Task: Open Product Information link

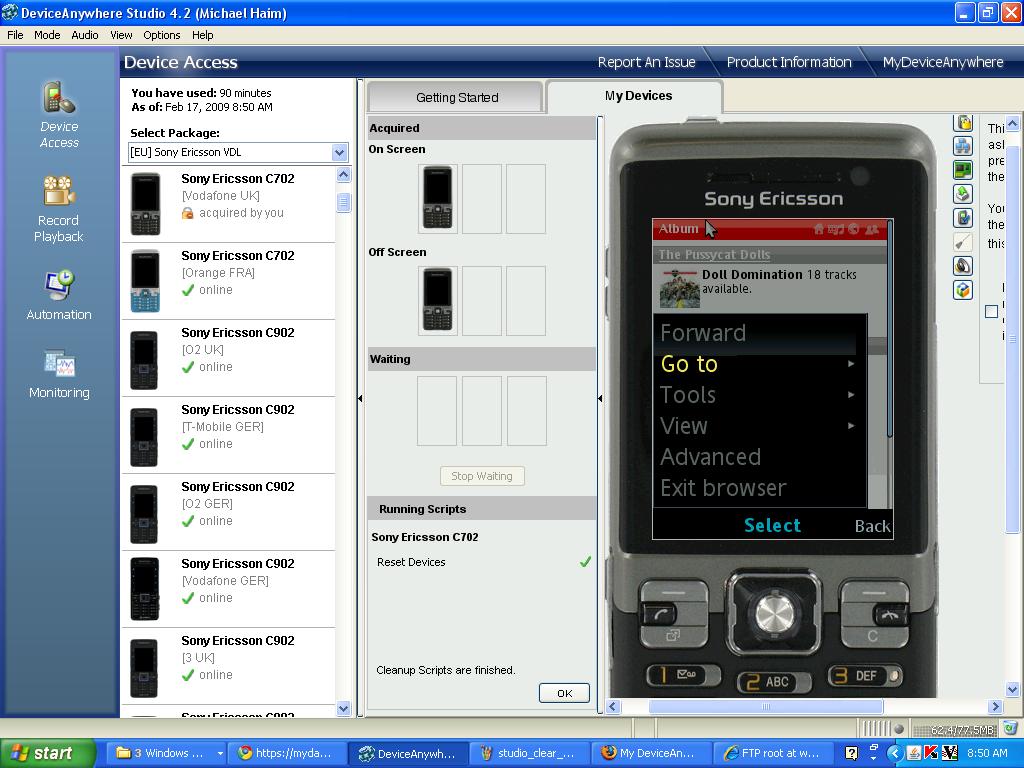Action: click(x=789, y=62)
